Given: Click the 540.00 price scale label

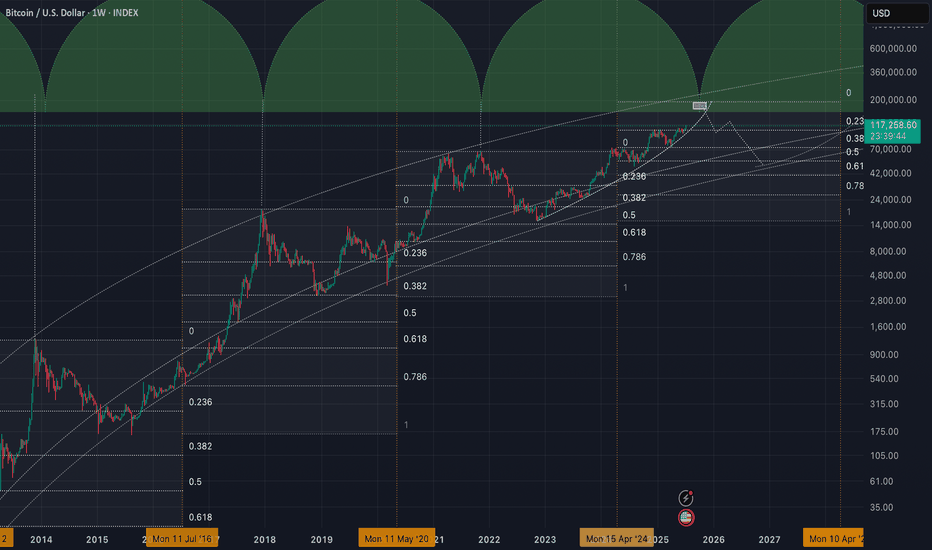Looking at the screenshot, I should click(884, 379).
